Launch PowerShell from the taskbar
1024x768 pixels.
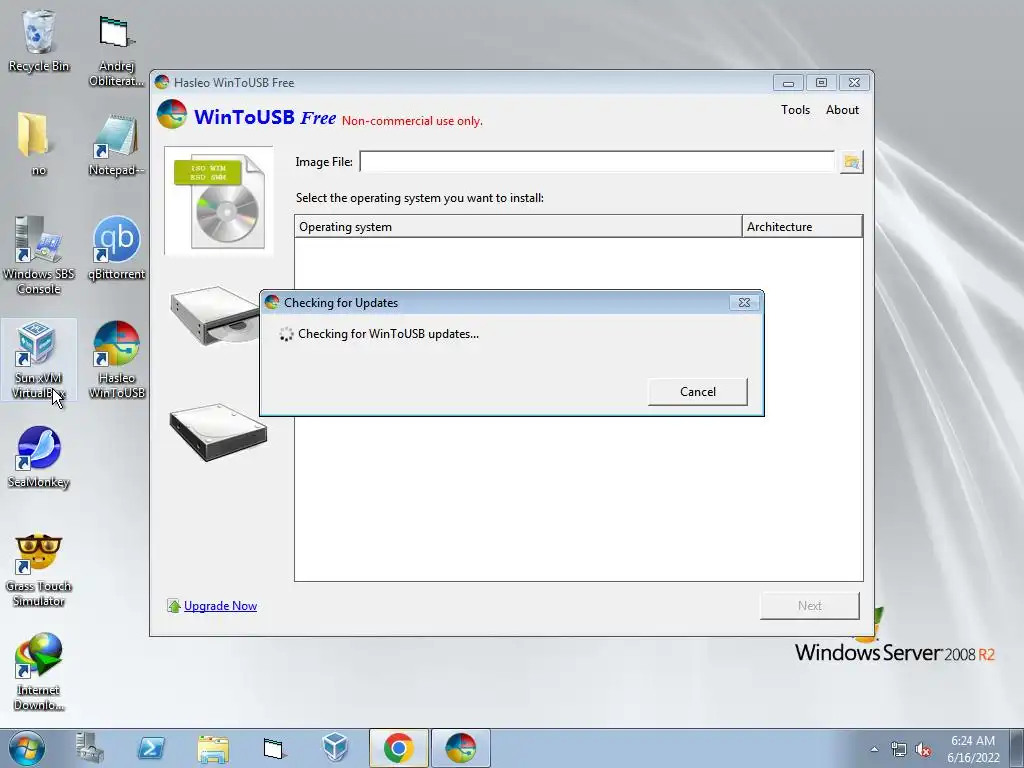pos(151,748)
